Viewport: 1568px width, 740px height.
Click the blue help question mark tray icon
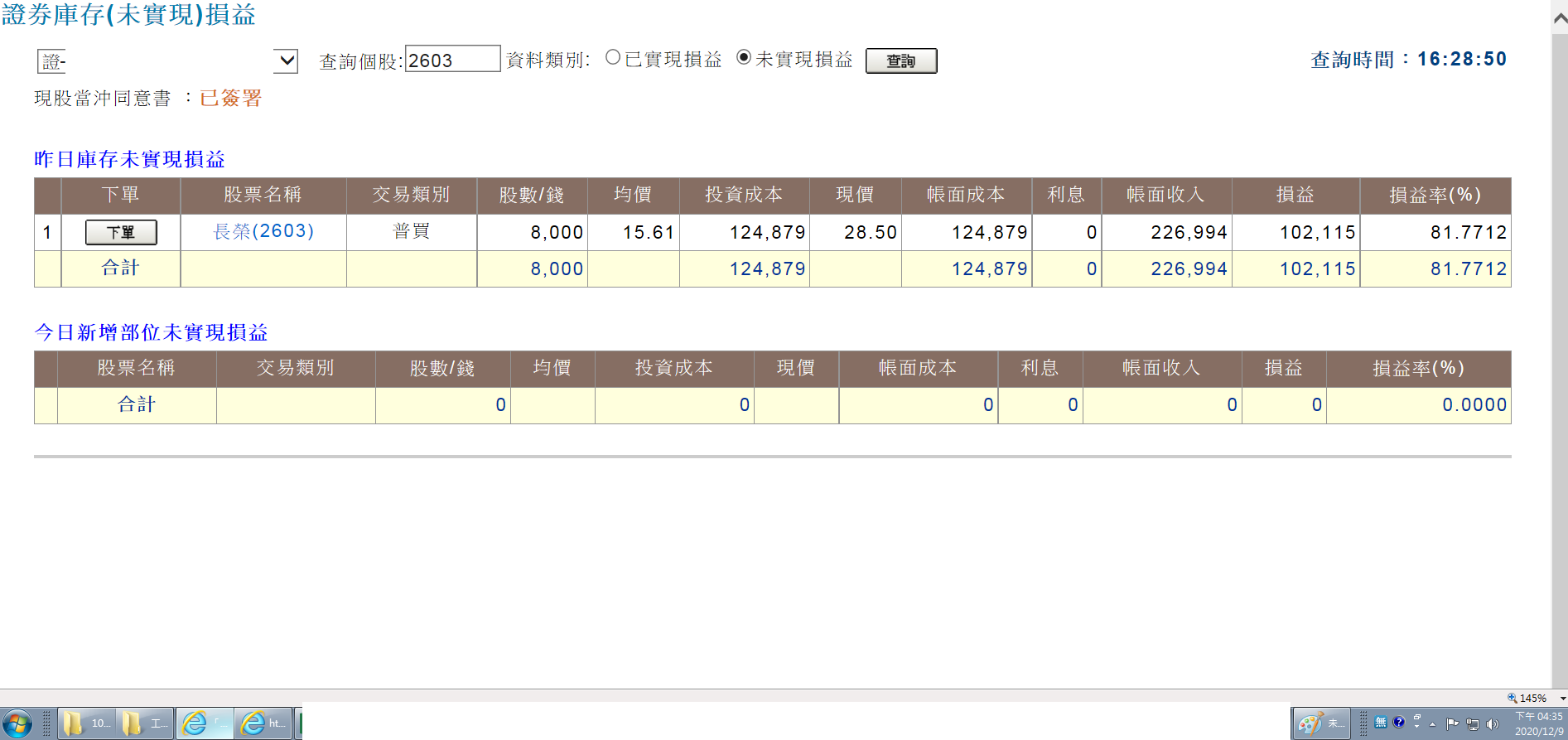click(x=1399, y=722)
